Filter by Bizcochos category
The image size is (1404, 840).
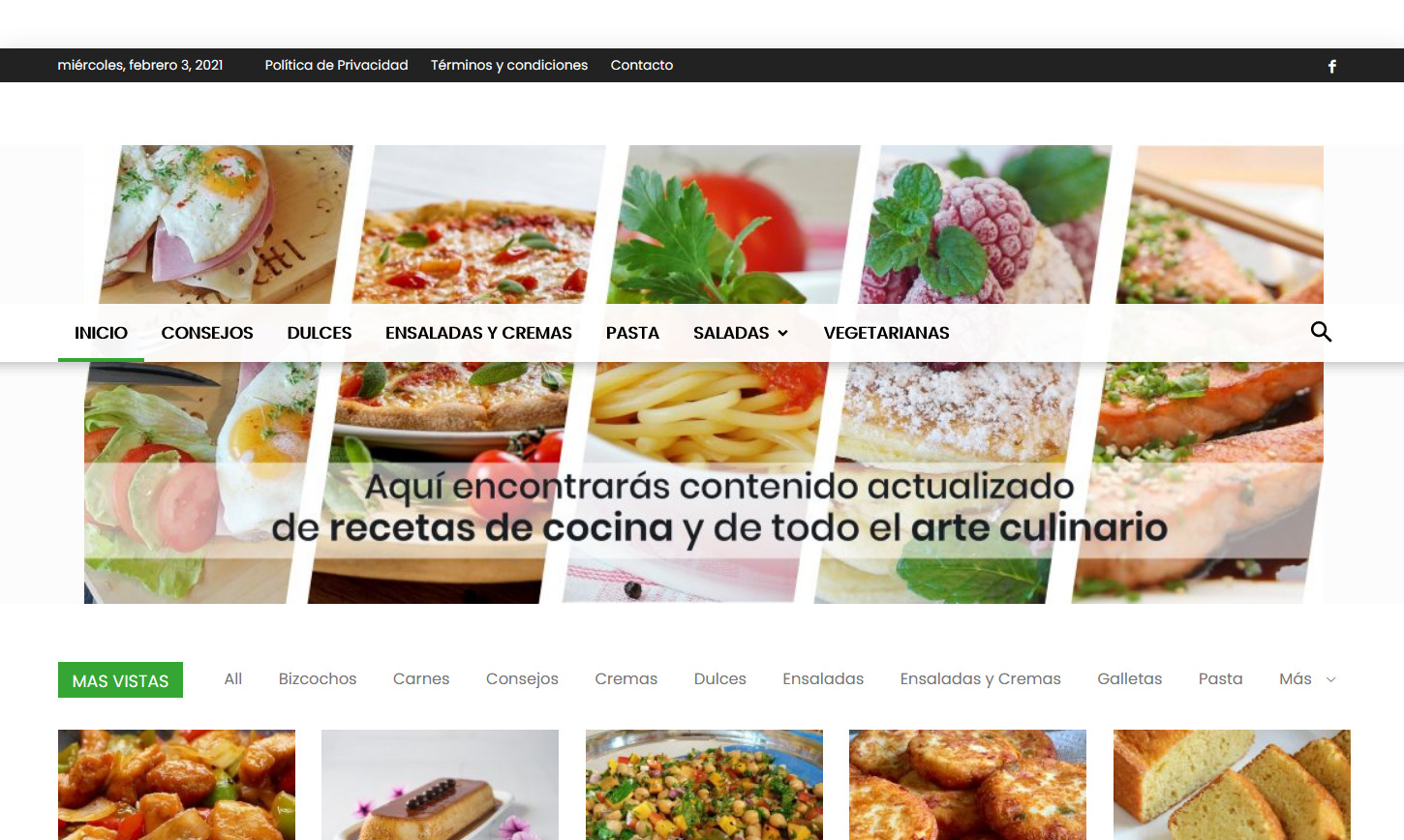click(318, 679)
